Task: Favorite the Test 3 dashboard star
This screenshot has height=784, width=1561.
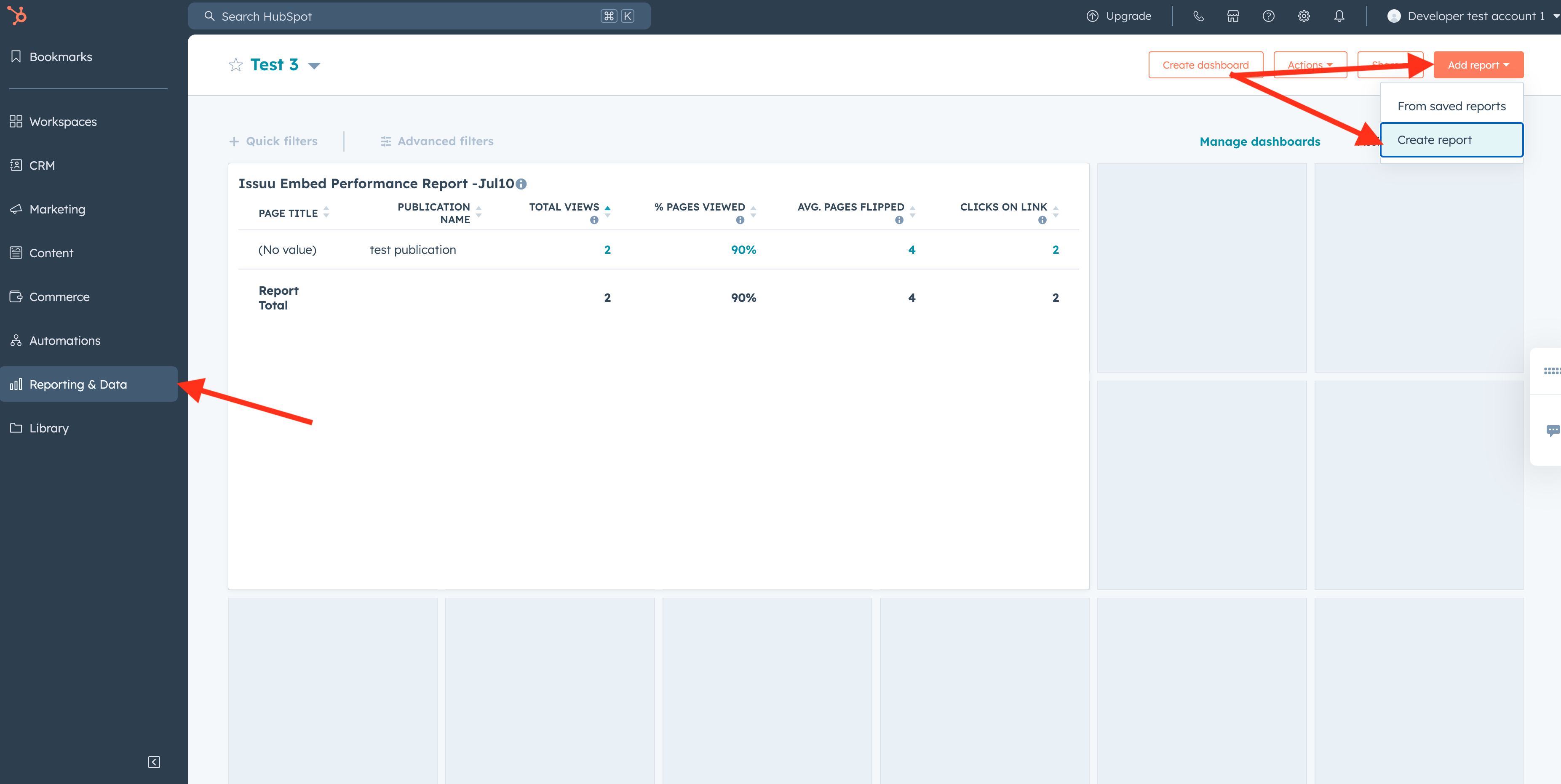Action: coord(236,65)
